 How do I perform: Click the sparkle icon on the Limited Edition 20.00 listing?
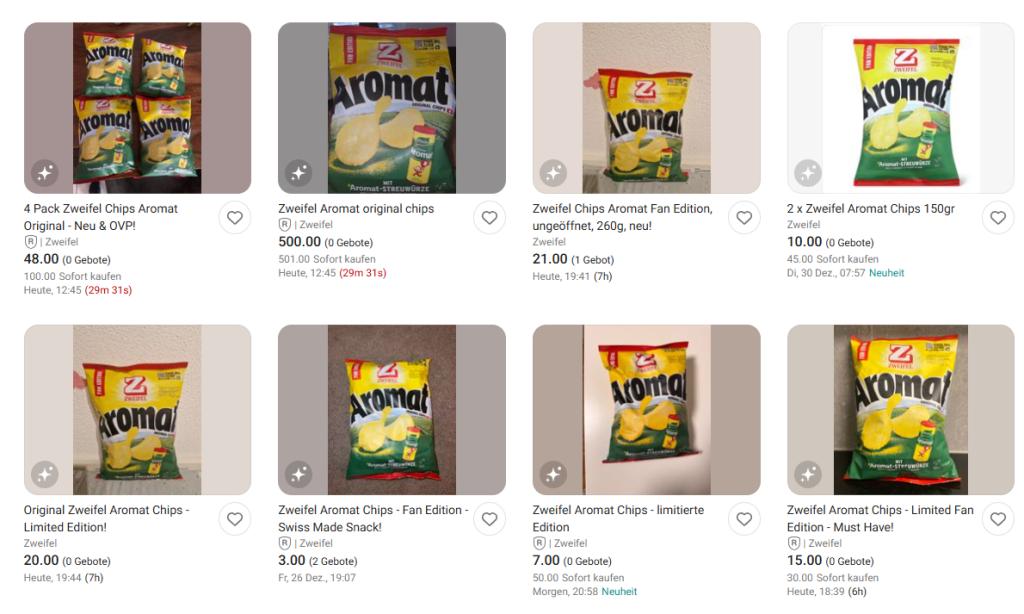coord(44,475)
